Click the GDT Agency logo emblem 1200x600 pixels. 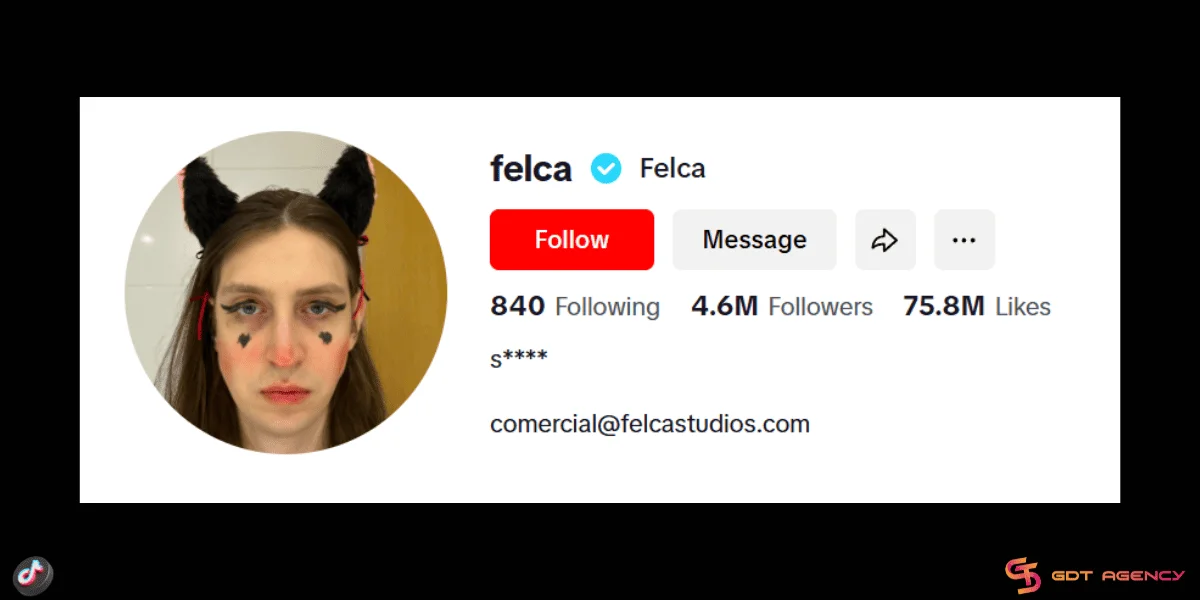tap(1022, 575)
